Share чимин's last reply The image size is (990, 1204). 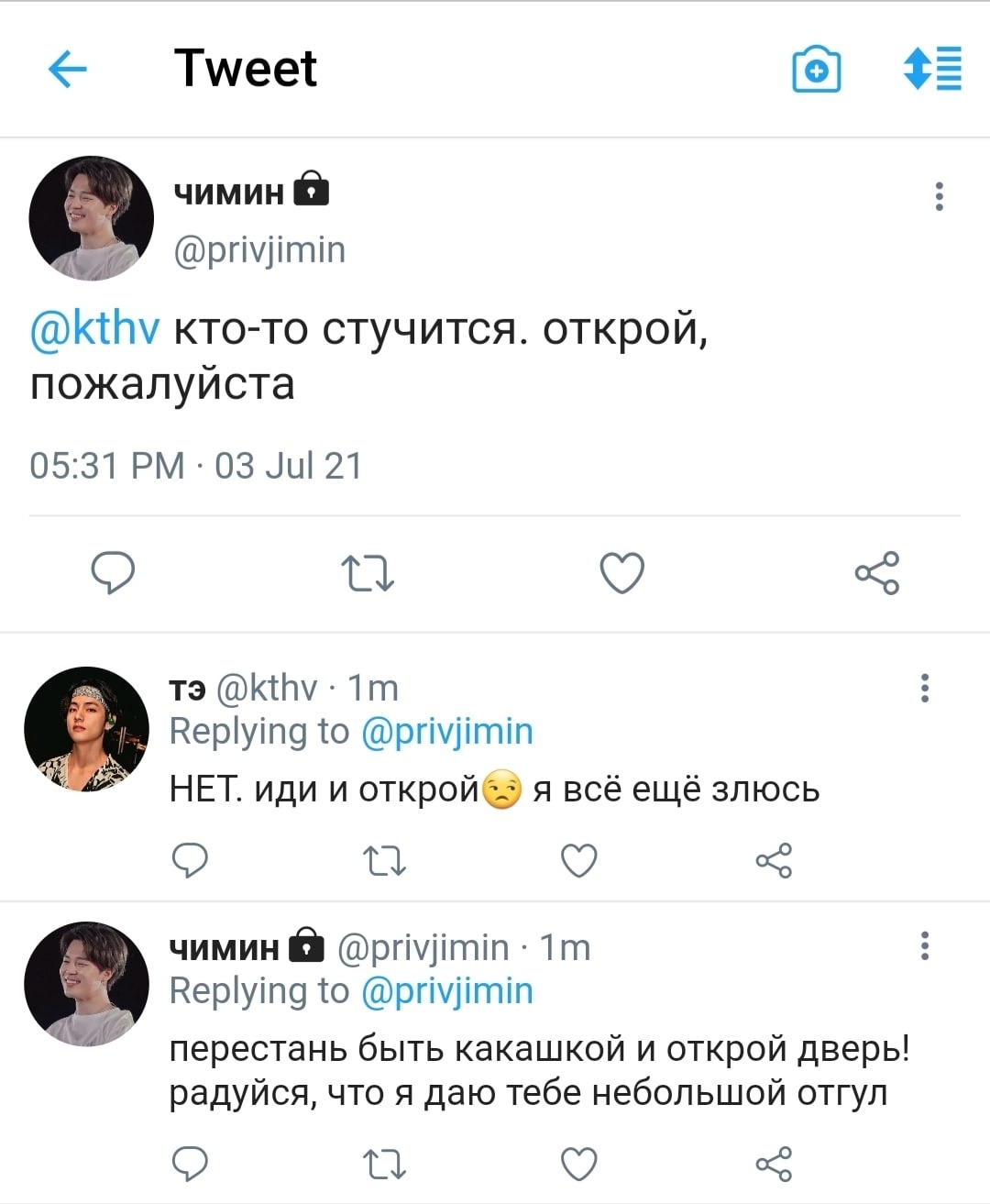click(774, 1164)
